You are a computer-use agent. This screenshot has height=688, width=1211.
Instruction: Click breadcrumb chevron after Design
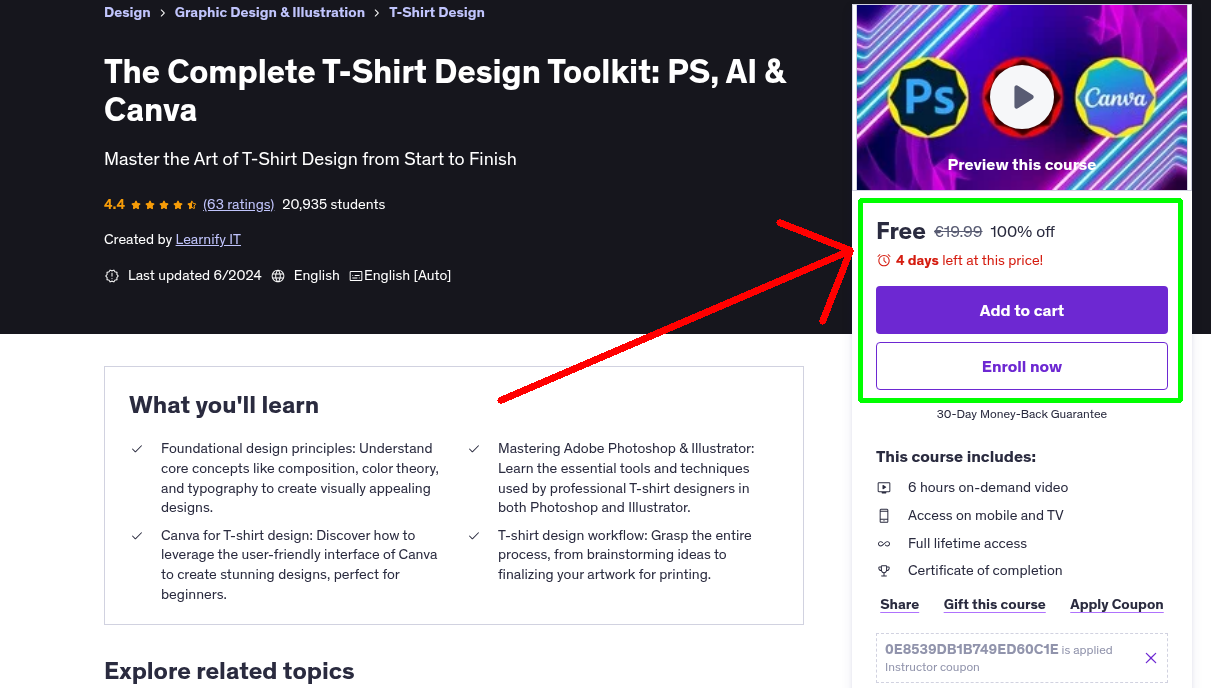click(x=162, y=13)
